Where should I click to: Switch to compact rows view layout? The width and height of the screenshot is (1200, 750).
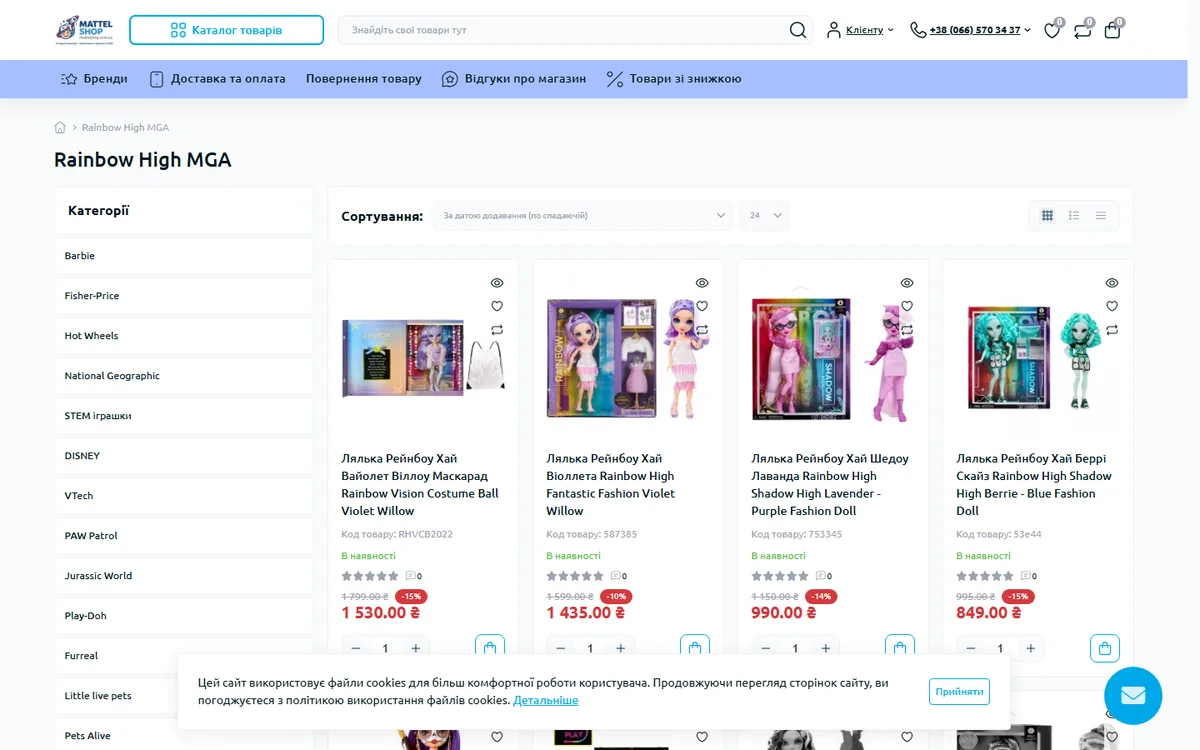point(1101,215)
